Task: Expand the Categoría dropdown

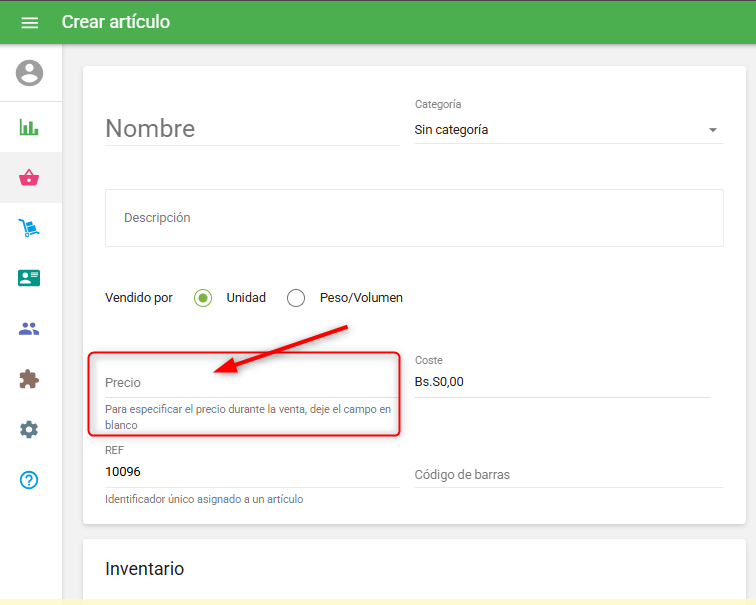Action: click(x=560, y=130)
